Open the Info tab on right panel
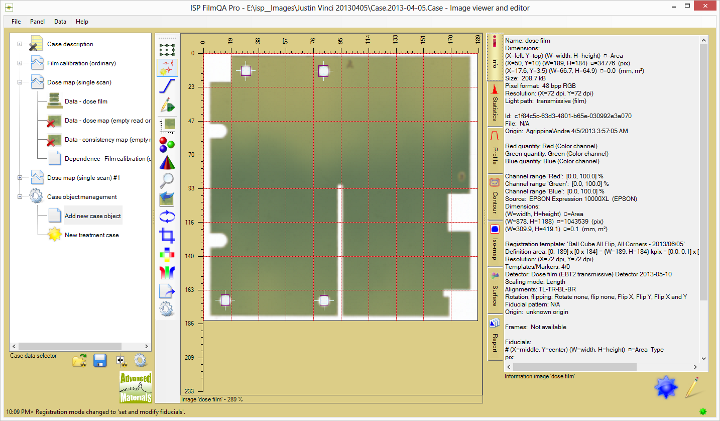 [x=495, y=56]
